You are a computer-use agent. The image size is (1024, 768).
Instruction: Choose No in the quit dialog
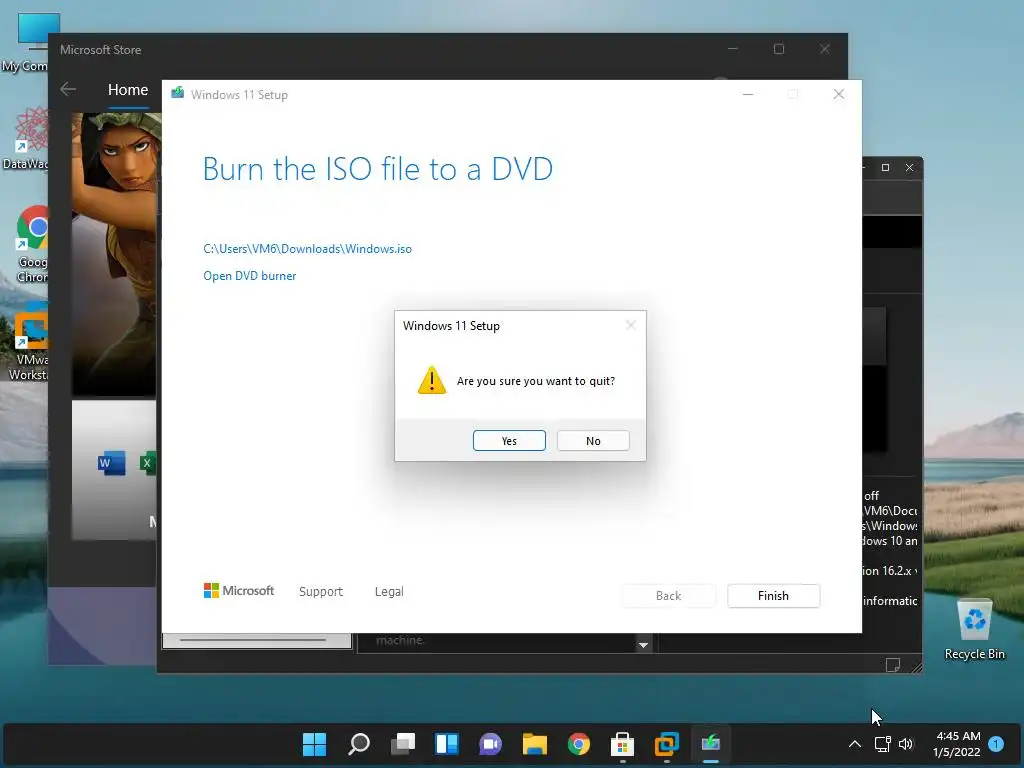(593, 441)
